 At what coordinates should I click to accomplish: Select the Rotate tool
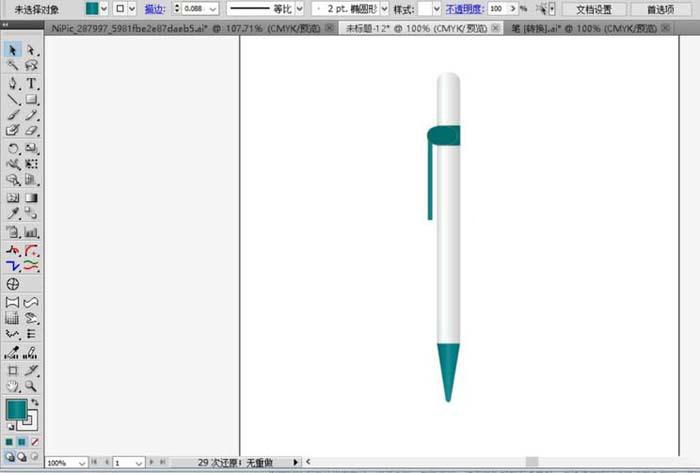point(12,148)
